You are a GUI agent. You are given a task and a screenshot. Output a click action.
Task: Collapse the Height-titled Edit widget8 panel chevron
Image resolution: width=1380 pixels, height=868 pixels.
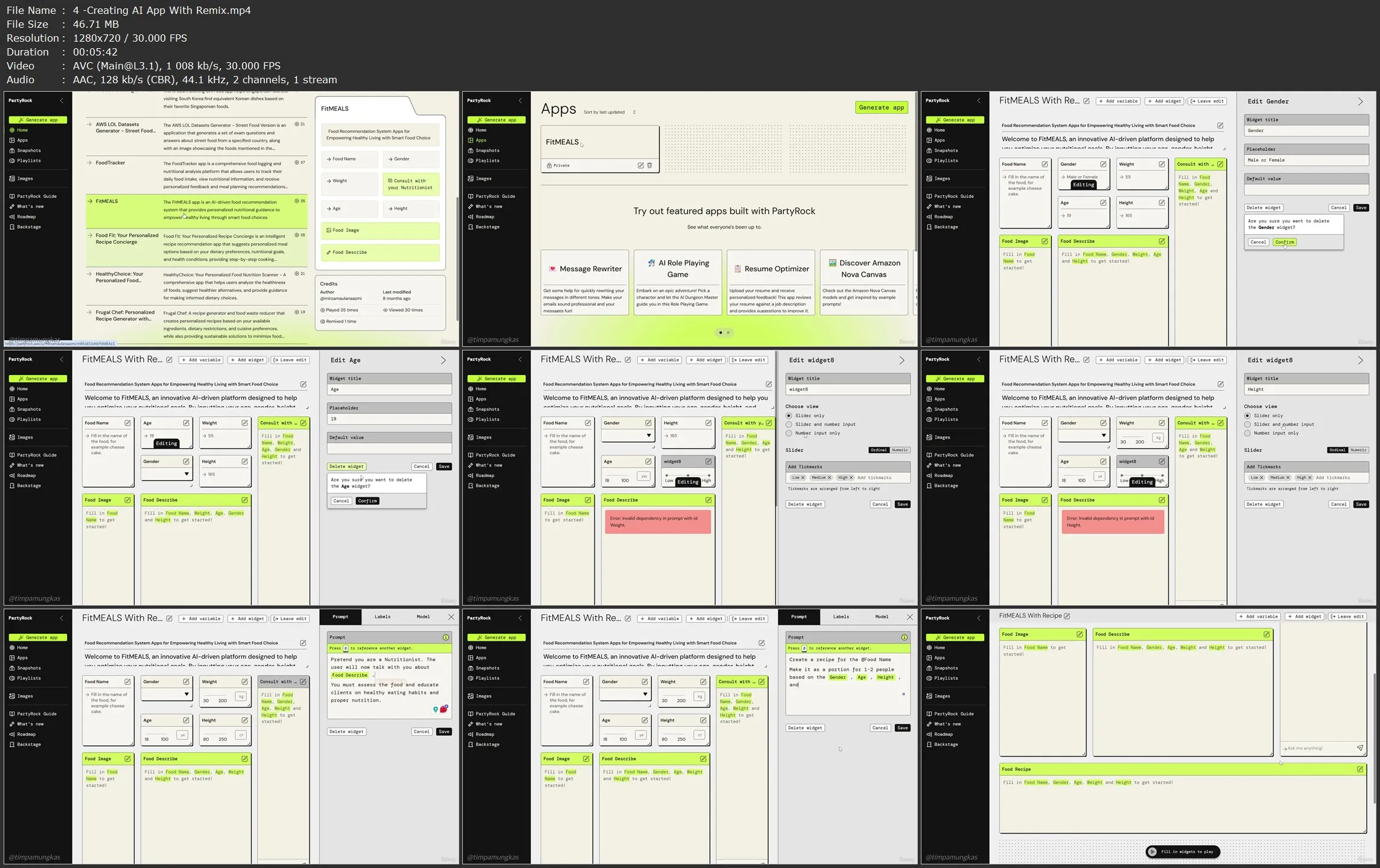[1360, 361]
